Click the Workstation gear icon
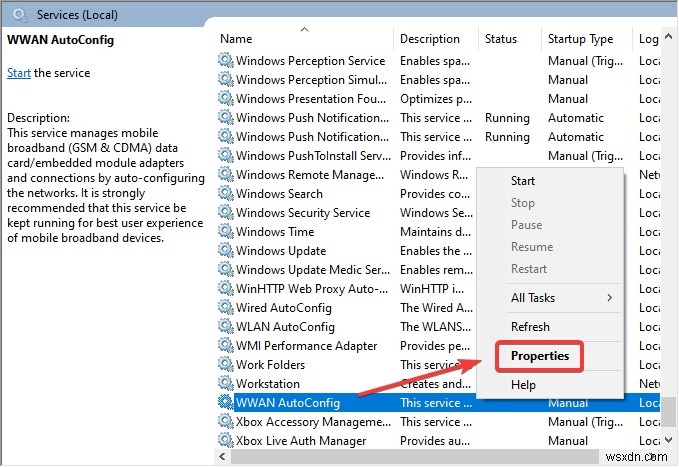679x467 pixels. click(226, 383)
